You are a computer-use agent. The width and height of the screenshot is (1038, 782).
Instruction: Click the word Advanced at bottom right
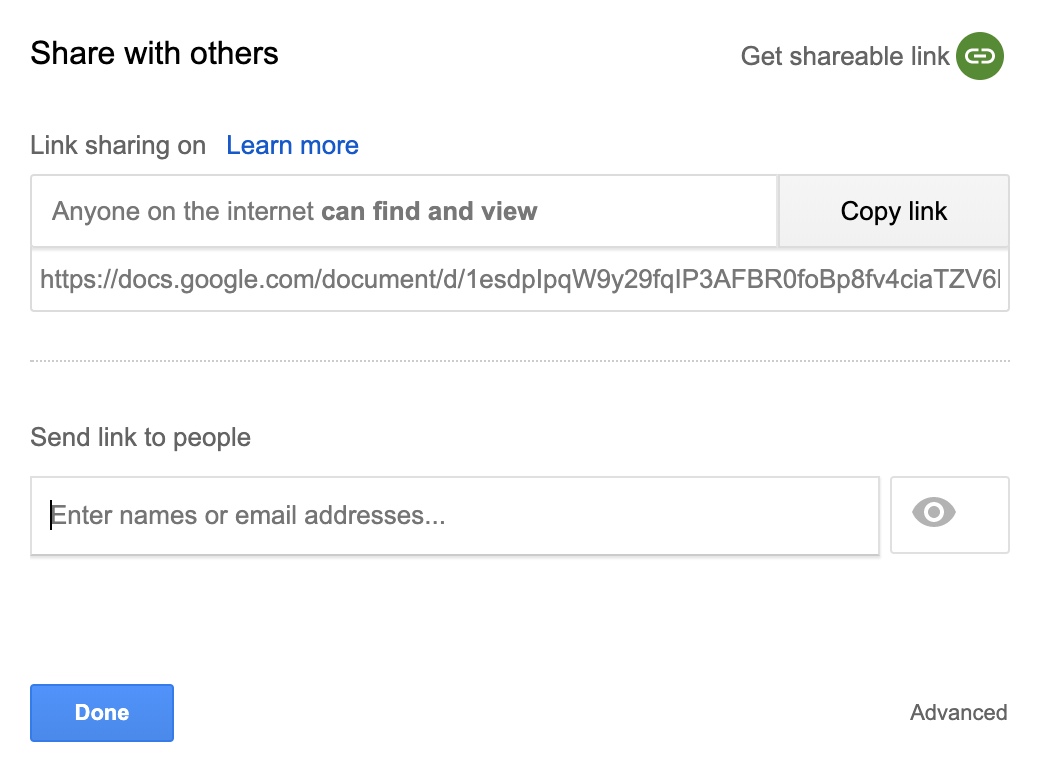959,712
